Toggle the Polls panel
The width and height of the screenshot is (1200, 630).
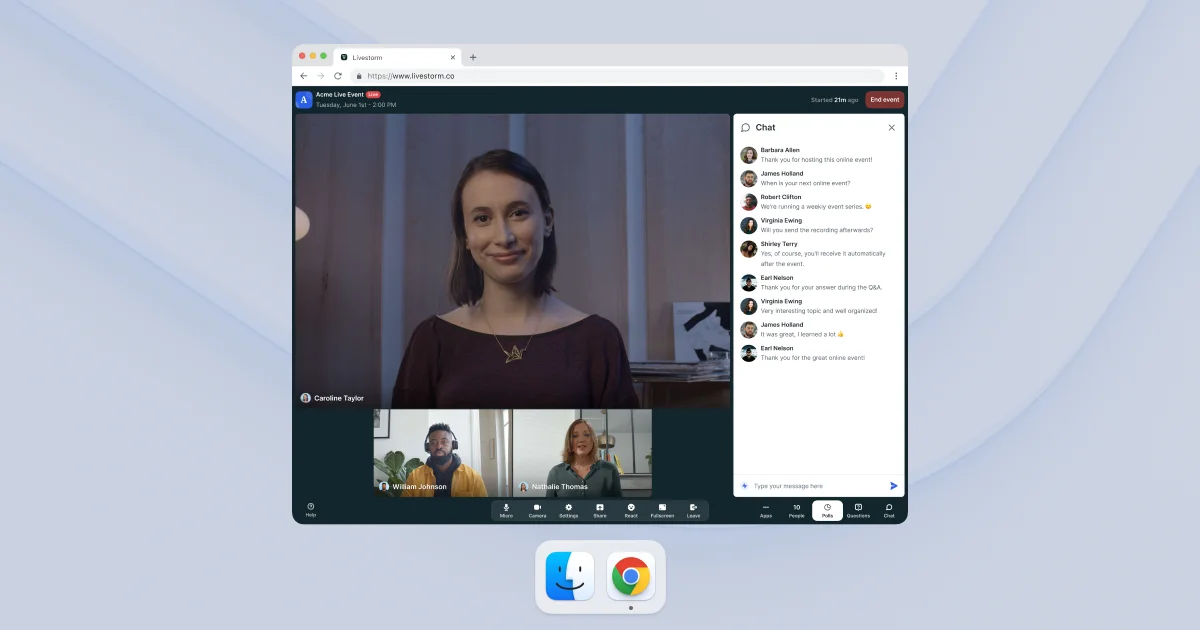point(827,510)
